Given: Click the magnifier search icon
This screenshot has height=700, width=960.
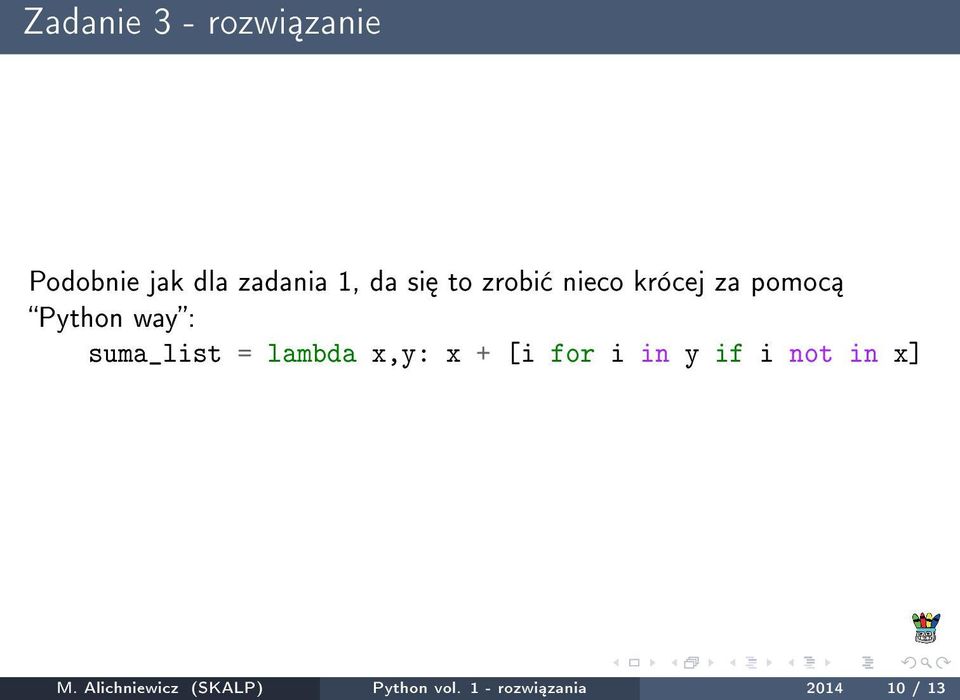Looking at the screenshot, I should (926, 663).
